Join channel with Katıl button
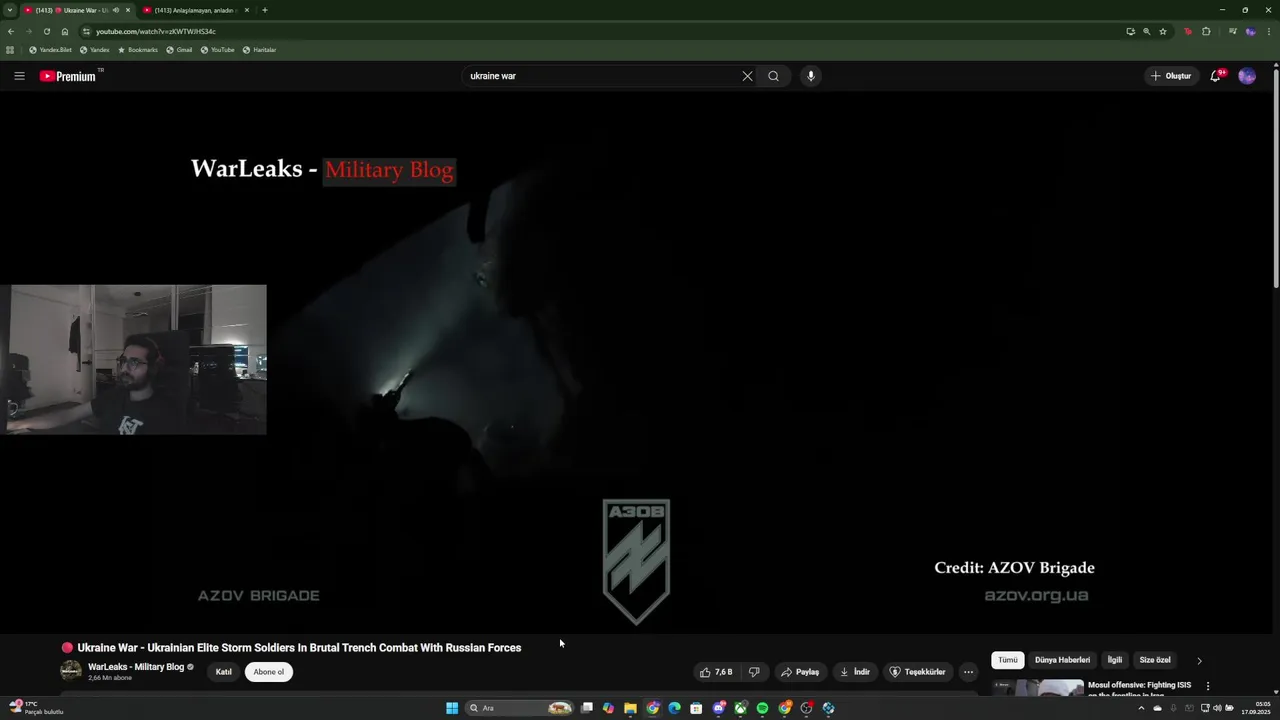The width and height of the screenshot is (1280, 720). pyautogui.click(x=224, y=672)
